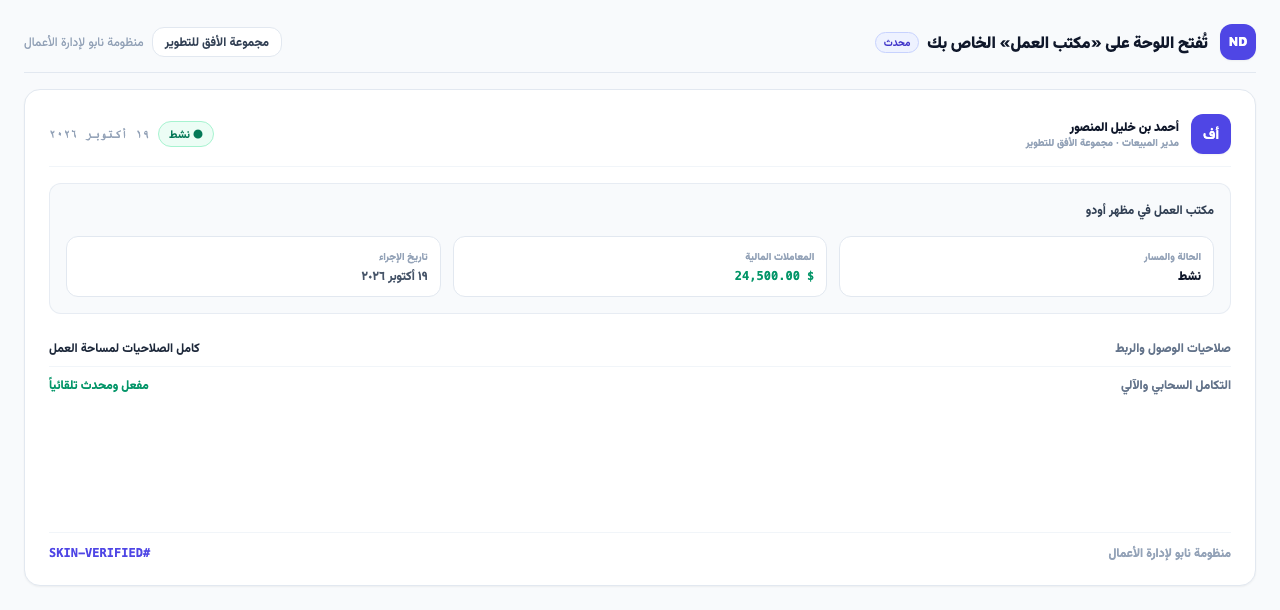The width and height of the screenshot is (1280, 610).
Task: Click كامل الصلاحيات لمساحة العمل value
Action: [124, 348]
